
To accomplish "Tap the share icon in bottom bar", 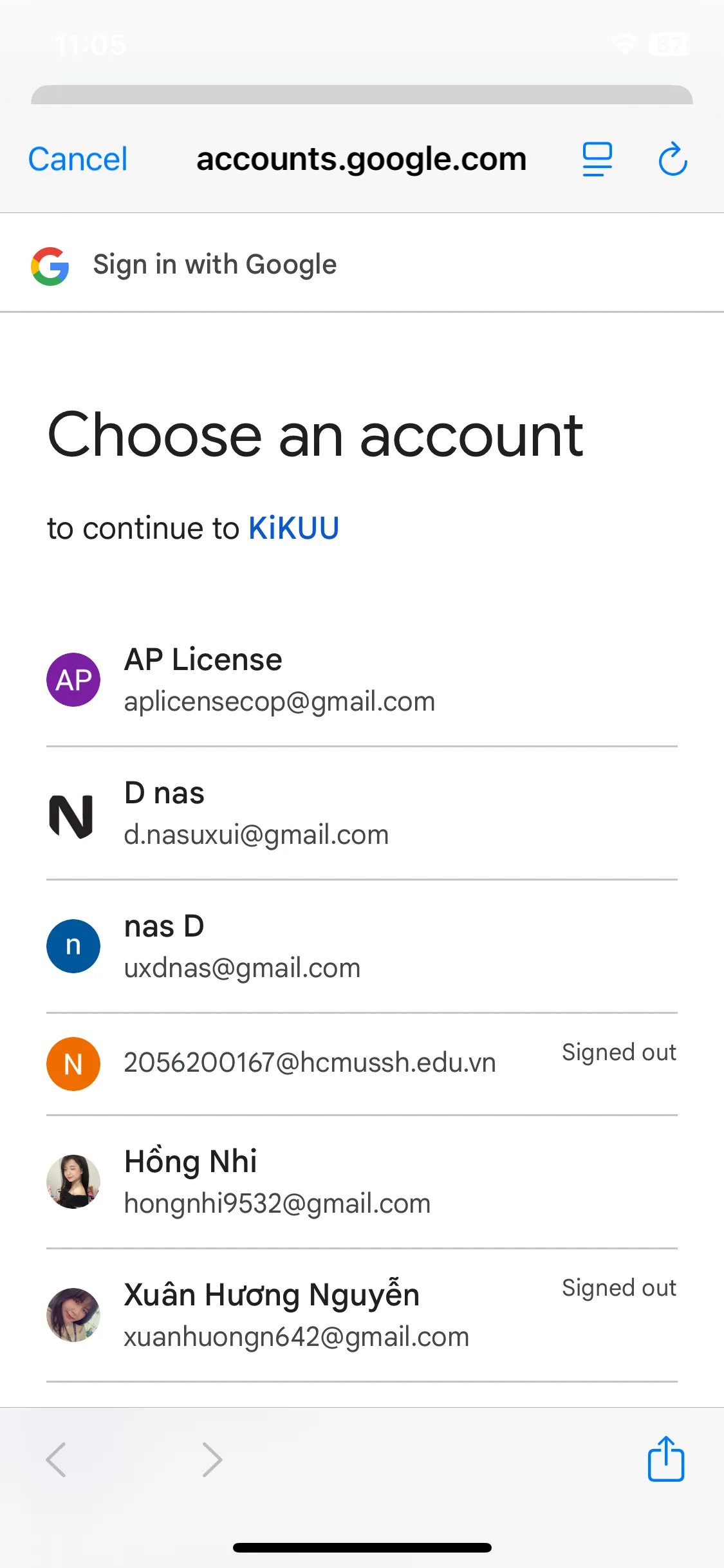I will 665,1459.
